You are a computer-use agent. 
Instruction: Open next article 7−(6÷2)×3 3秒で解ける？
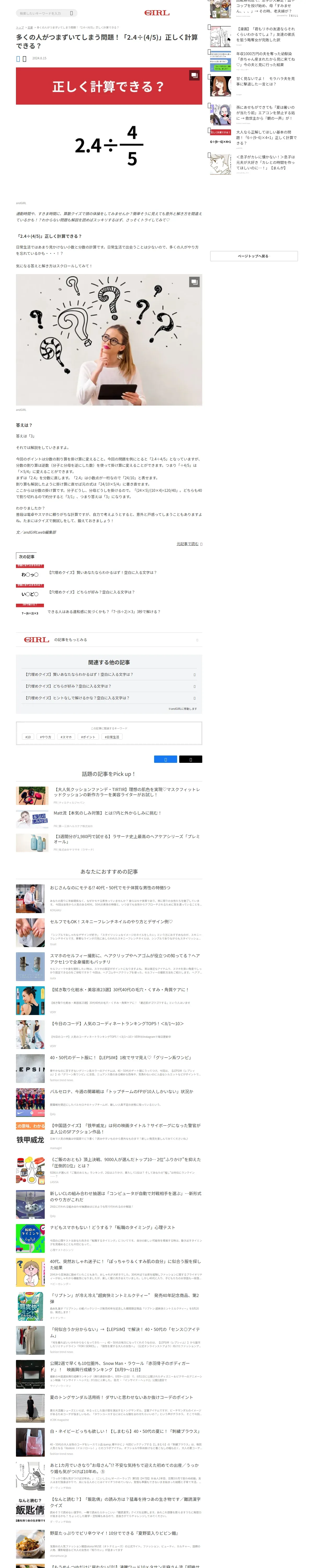(x=104, y=611)
